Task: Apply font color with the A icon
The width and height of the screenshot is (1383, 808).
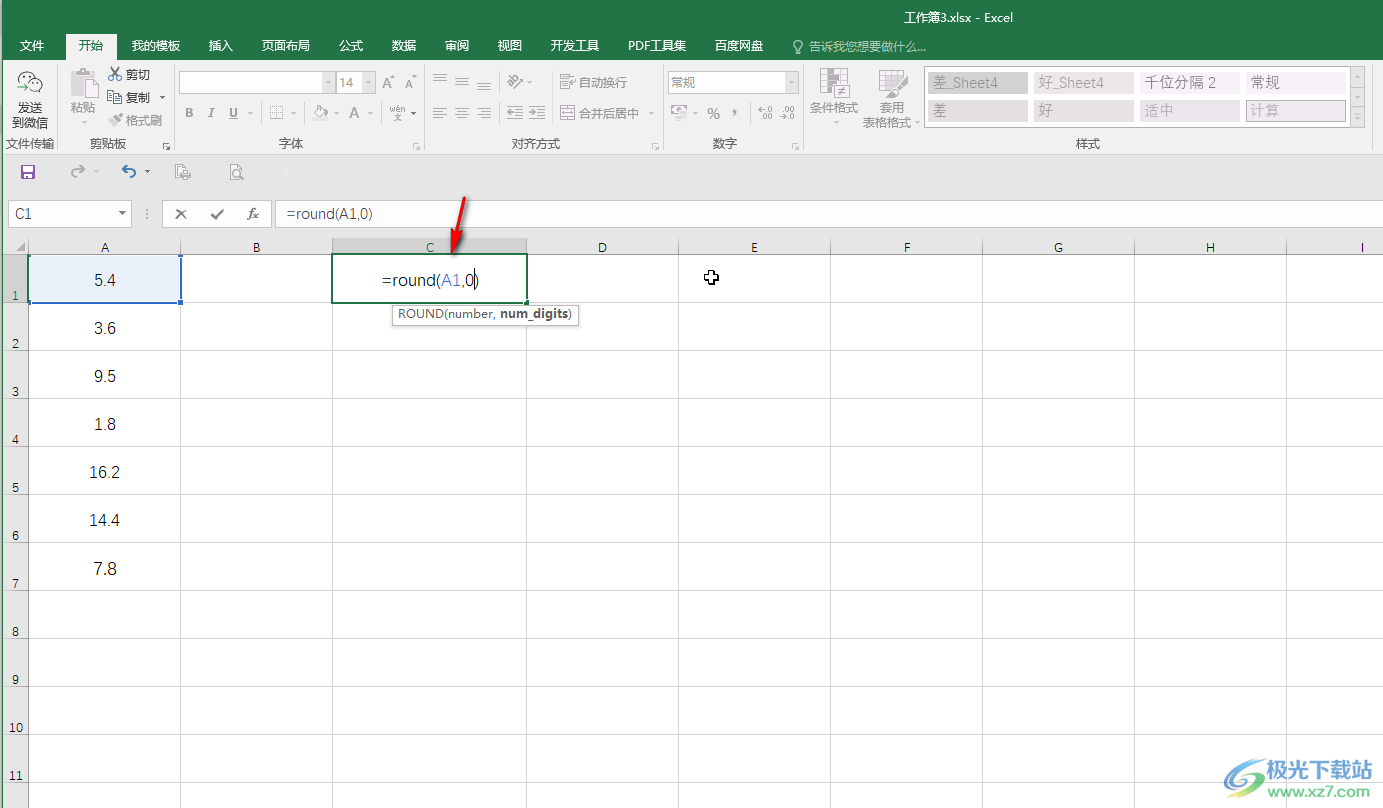Action: coord(354,114)
